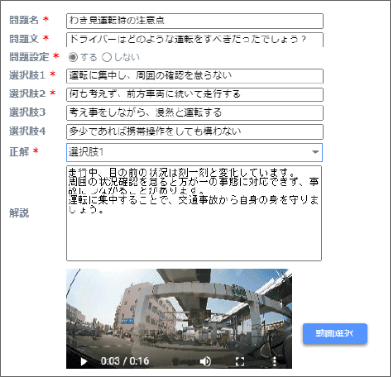Screen dimensions: 391x377
Task: Open the video's three-dot options menu
Action: click(274, 361)
